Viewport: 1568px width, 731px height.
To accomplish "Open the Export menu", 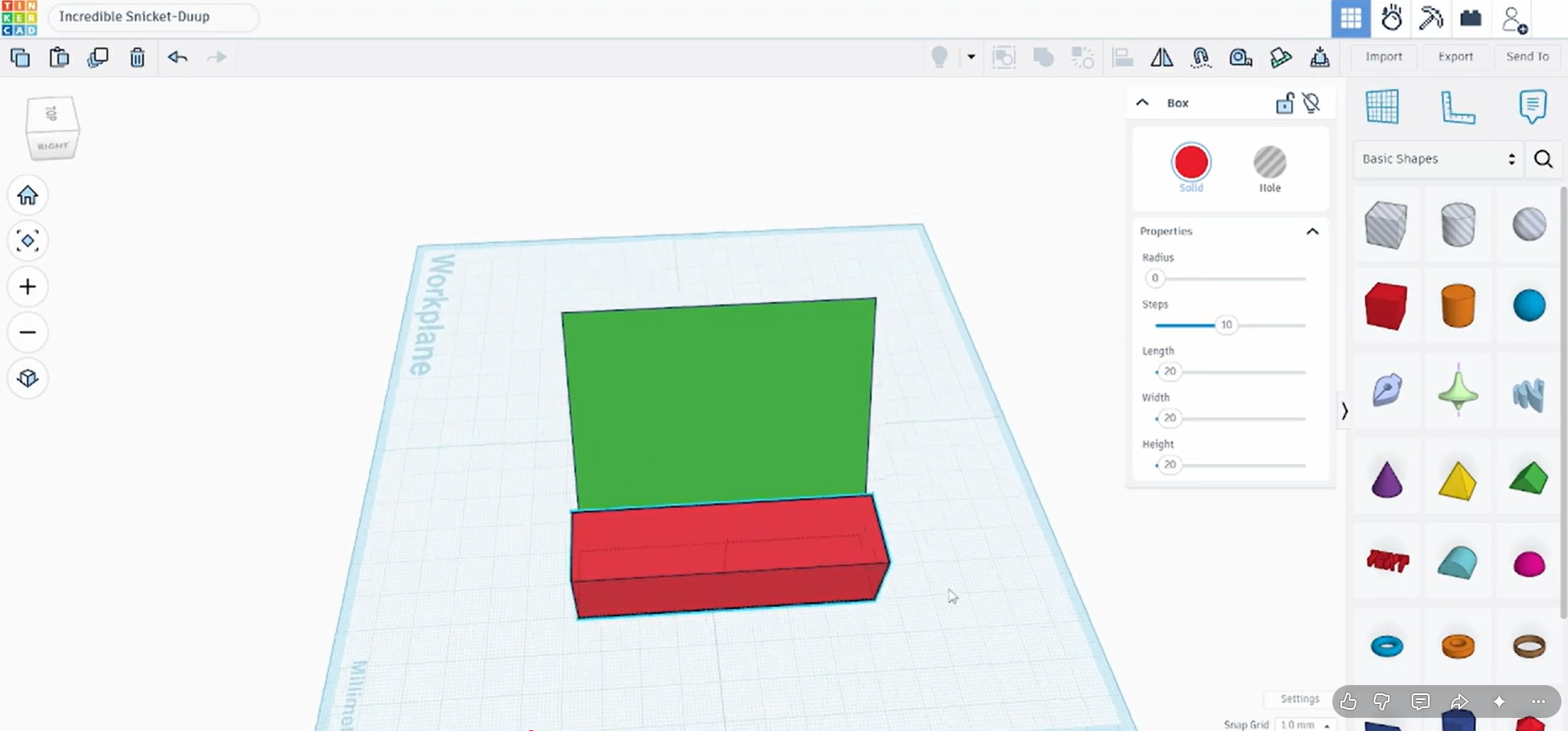I will (1455, 56).
